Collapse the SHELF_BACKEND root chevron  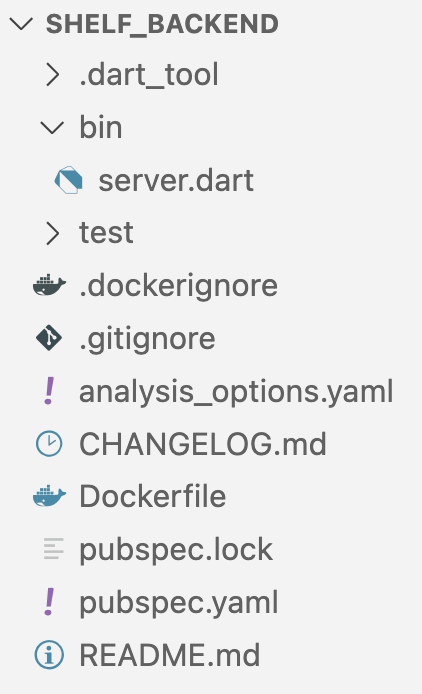coord(21,23)
